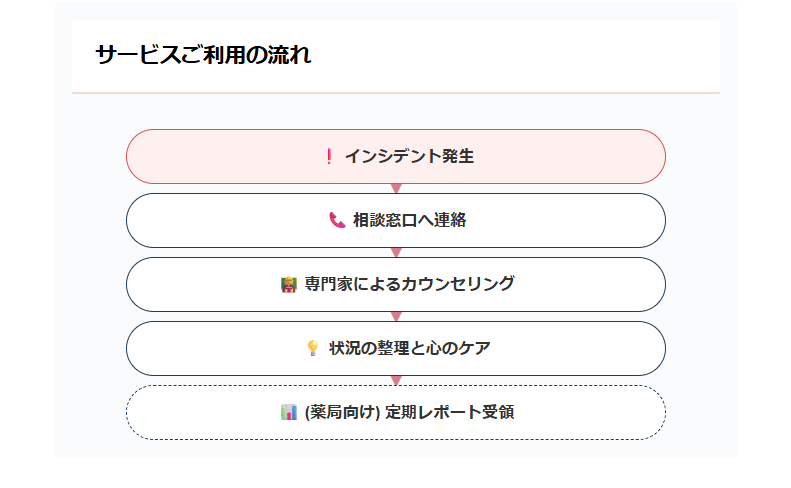Click the pink telephone receiver icon
Screen dimensions: 791x488
tap(337, 220)
